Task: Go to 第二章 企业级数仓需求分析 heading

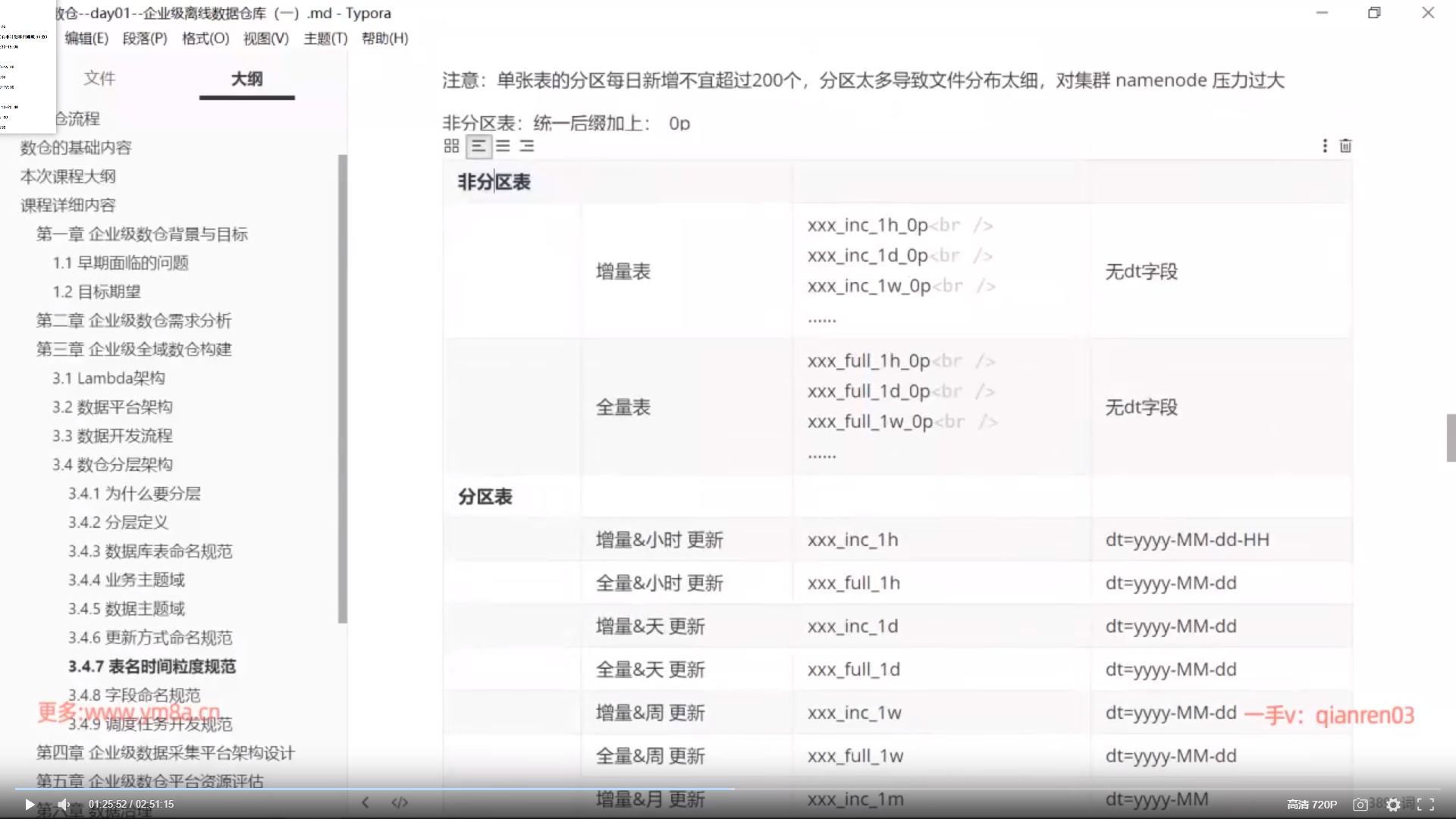Action: 133,320
